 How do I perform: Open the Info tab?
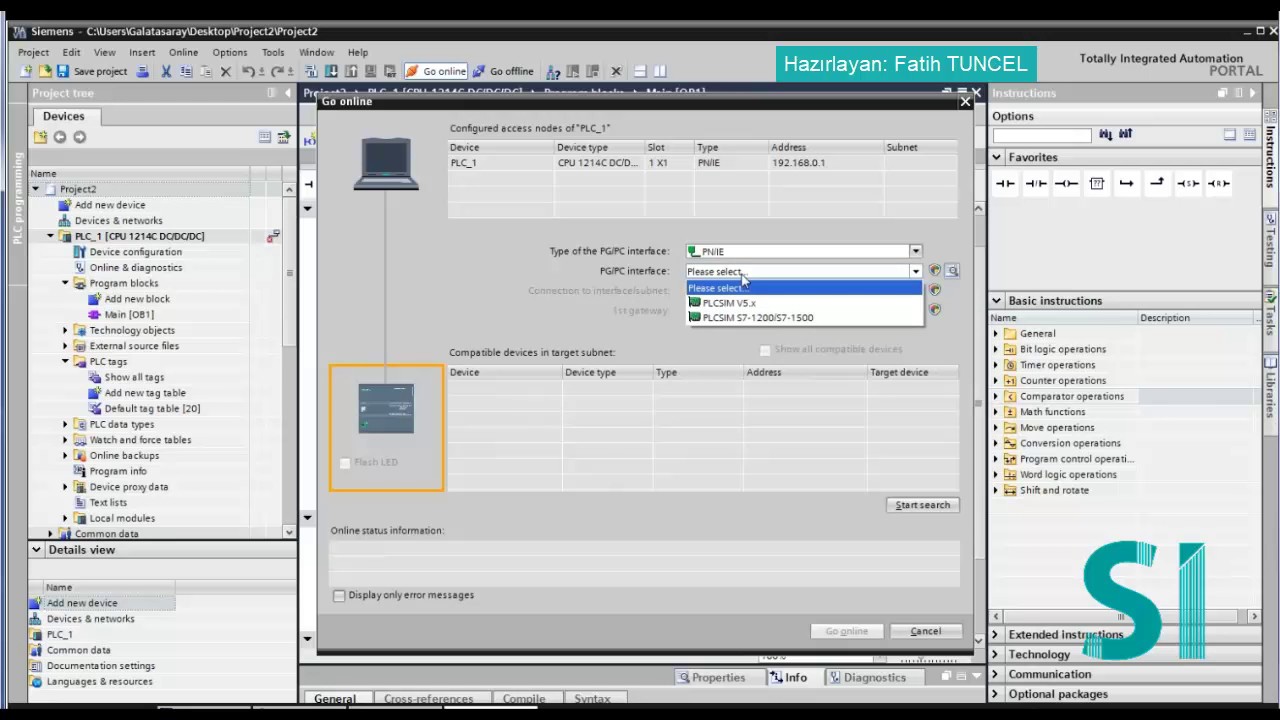point(788,677)
